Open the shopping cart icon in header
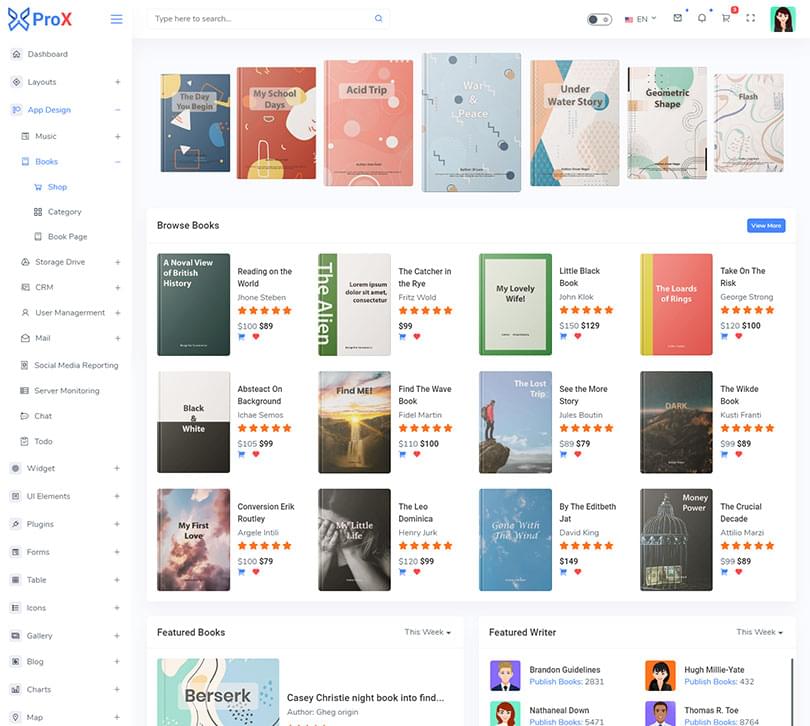 tap(726, 19)
